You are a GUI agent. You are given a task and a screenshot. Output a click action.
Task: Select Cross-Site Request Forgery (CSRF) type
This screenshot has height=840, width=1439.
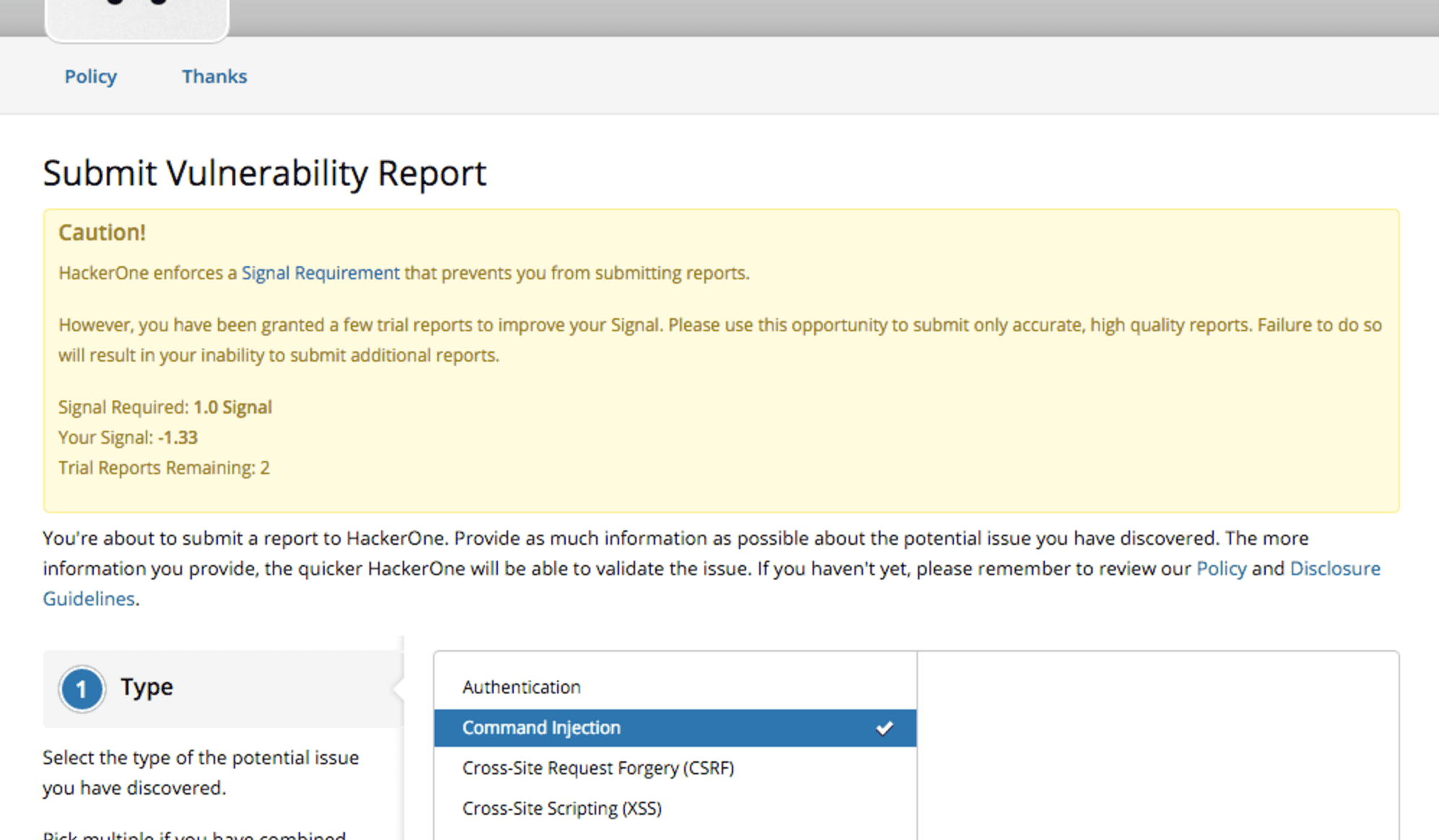click(x=598, y=768)
